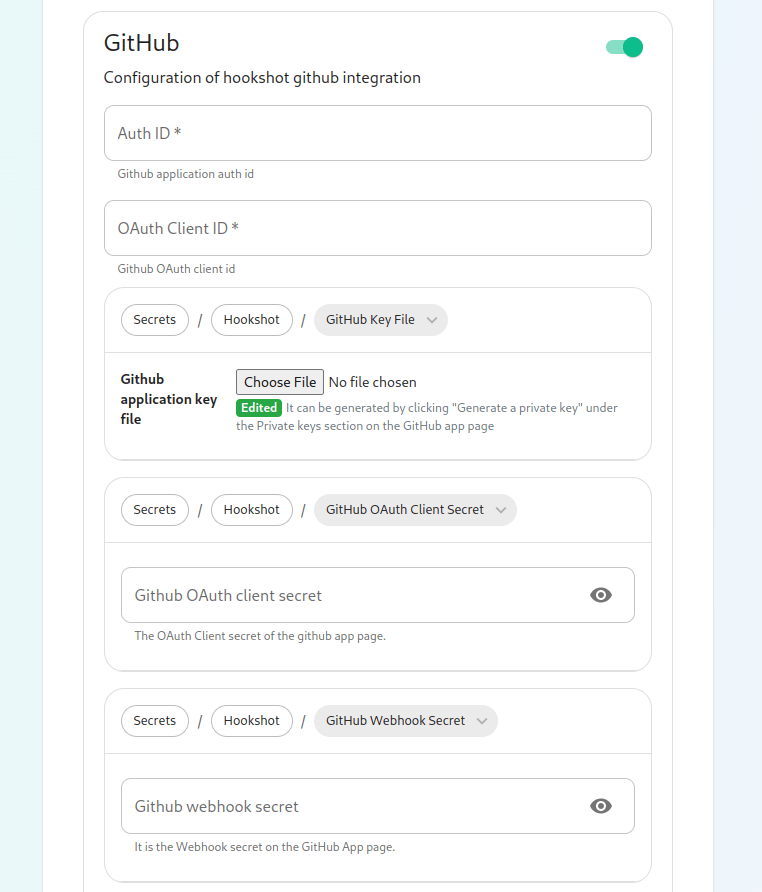Focus the Auth ID field
The height and width of the screenshot is (892, 762).
click(377, 133)
